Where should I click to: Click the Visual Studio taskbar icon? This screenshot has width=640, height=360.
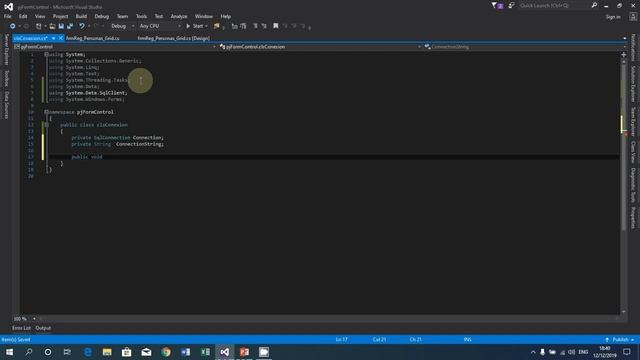pos(224,352)
